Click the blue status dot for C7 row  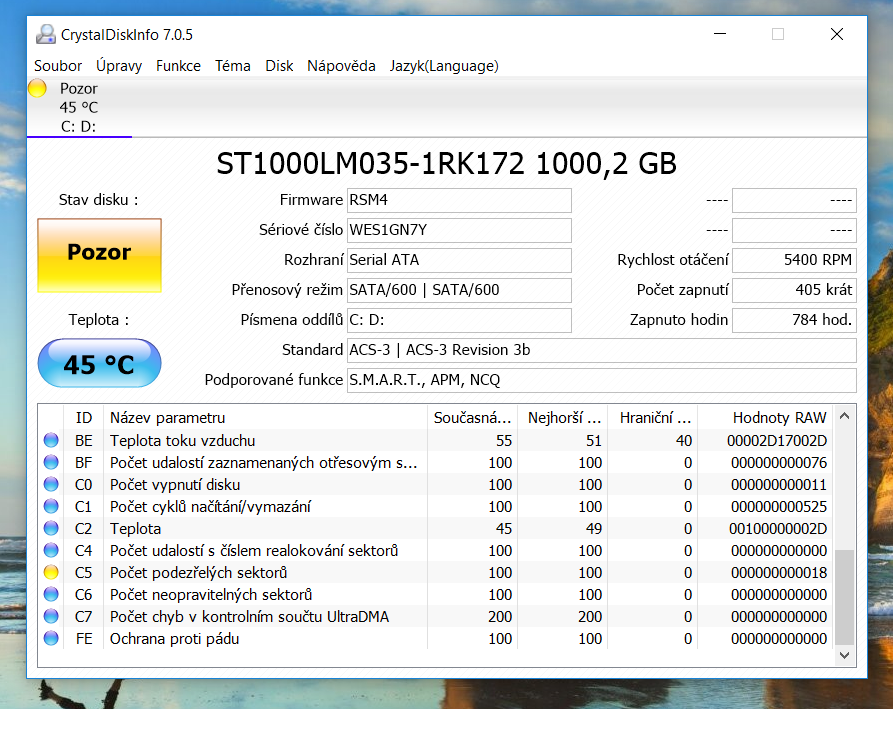51,617
